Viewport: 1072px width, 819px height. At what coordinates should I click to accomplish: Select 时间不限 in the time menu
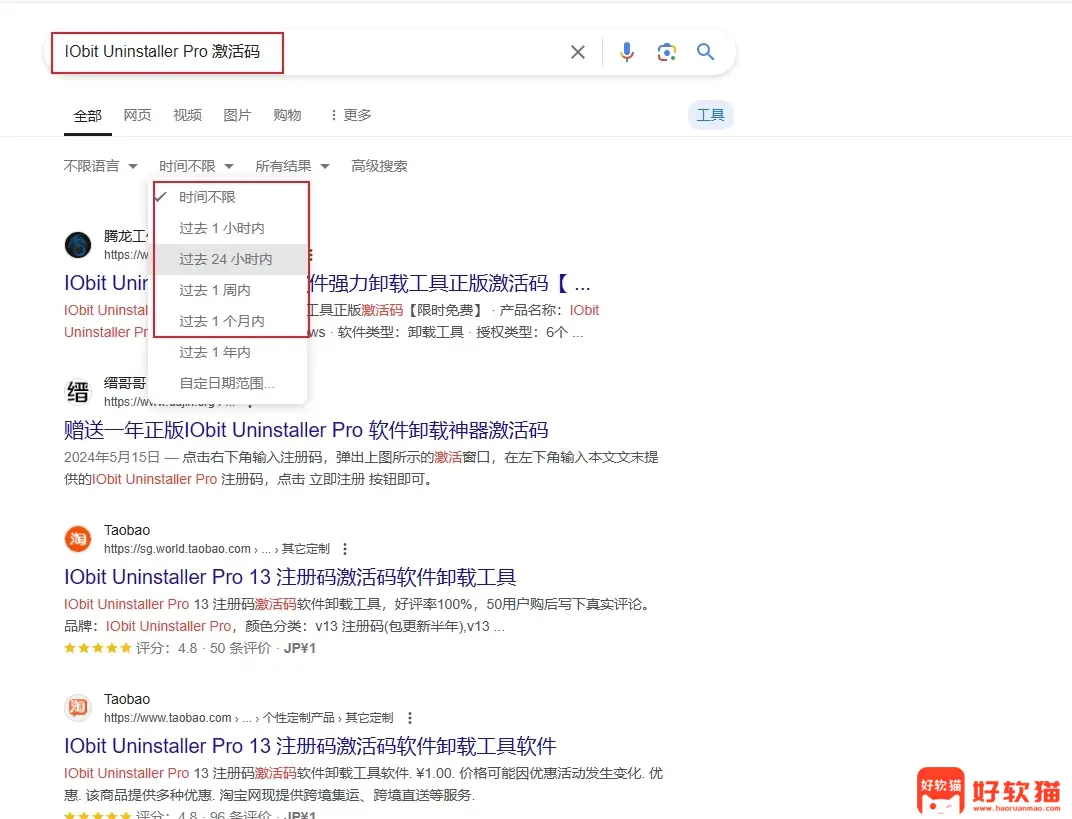click(228, 198)
